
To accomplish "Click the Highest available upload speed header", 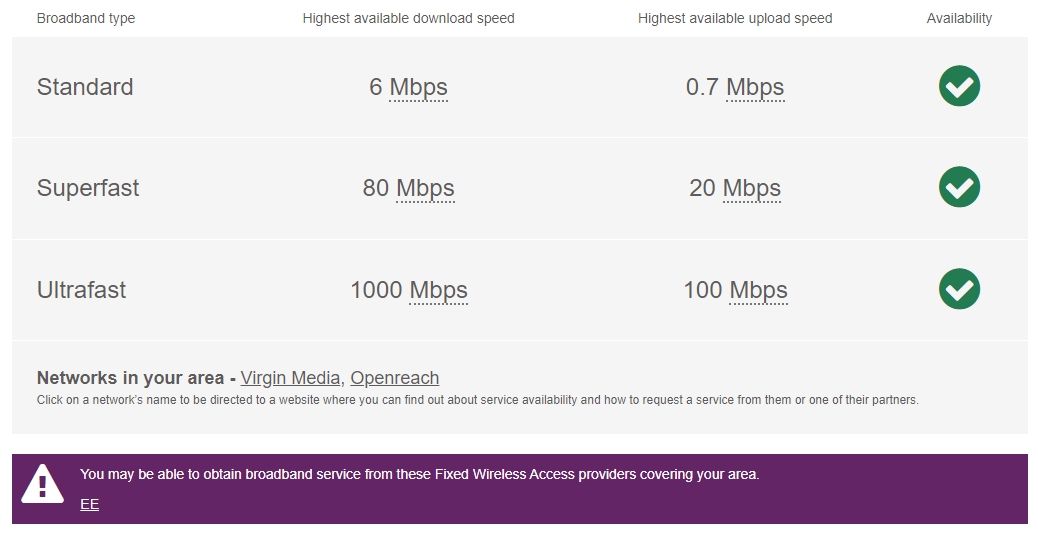I will [735, 18].
